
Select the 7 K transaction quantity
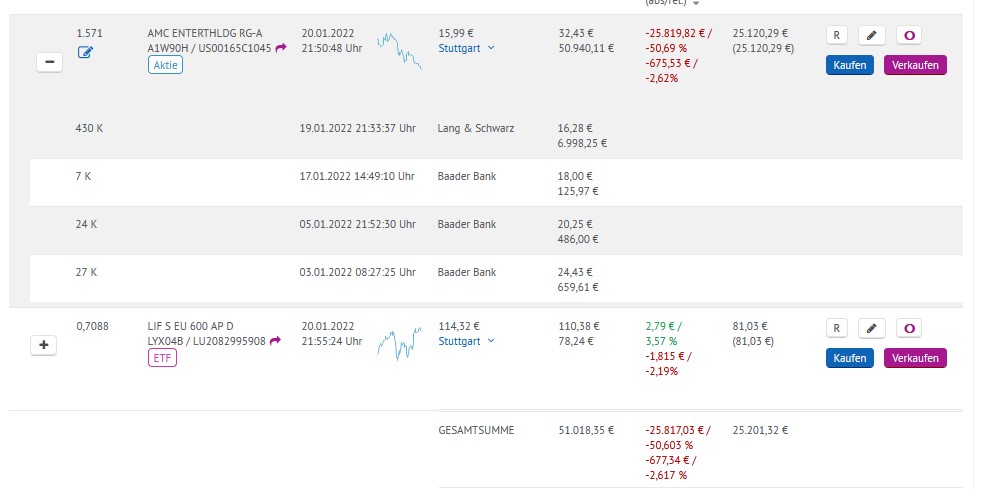click(x=83, y=176)
